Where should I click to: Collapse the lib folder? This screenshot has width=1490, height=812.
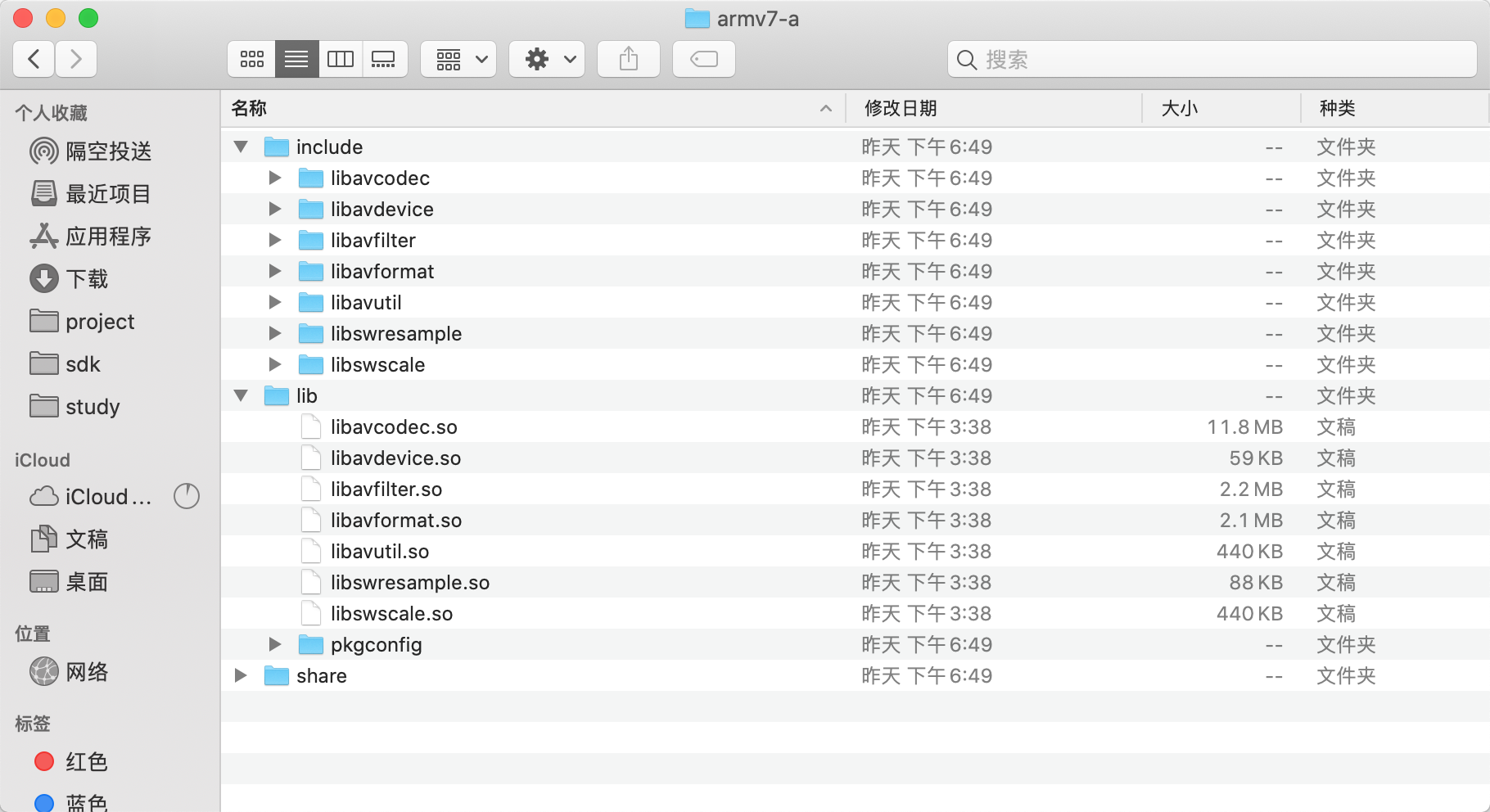(241, 396)
